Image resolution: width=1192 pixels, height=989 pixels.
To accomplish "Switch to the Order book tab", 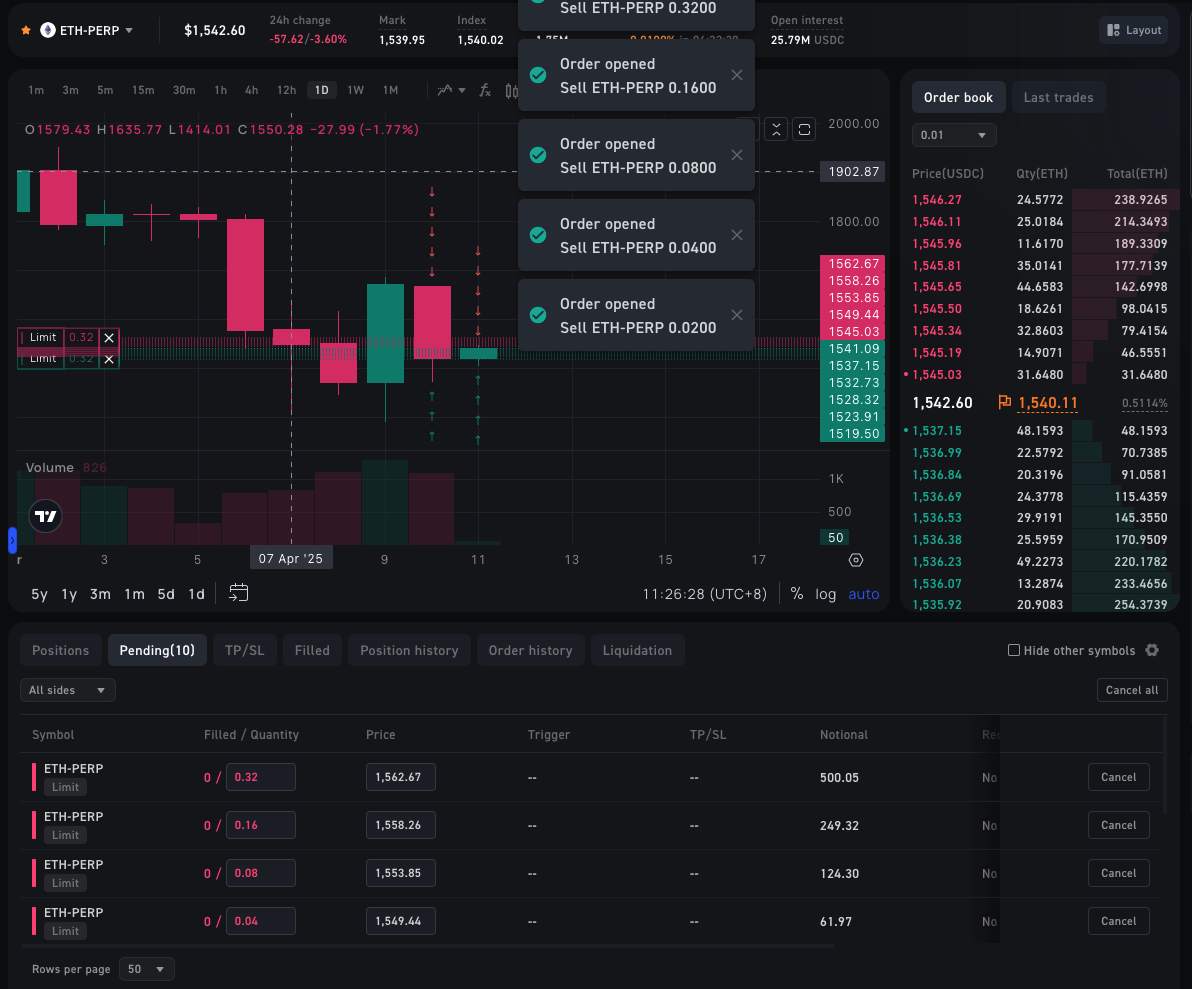I will pyautogui.click(x=959, y=97).
